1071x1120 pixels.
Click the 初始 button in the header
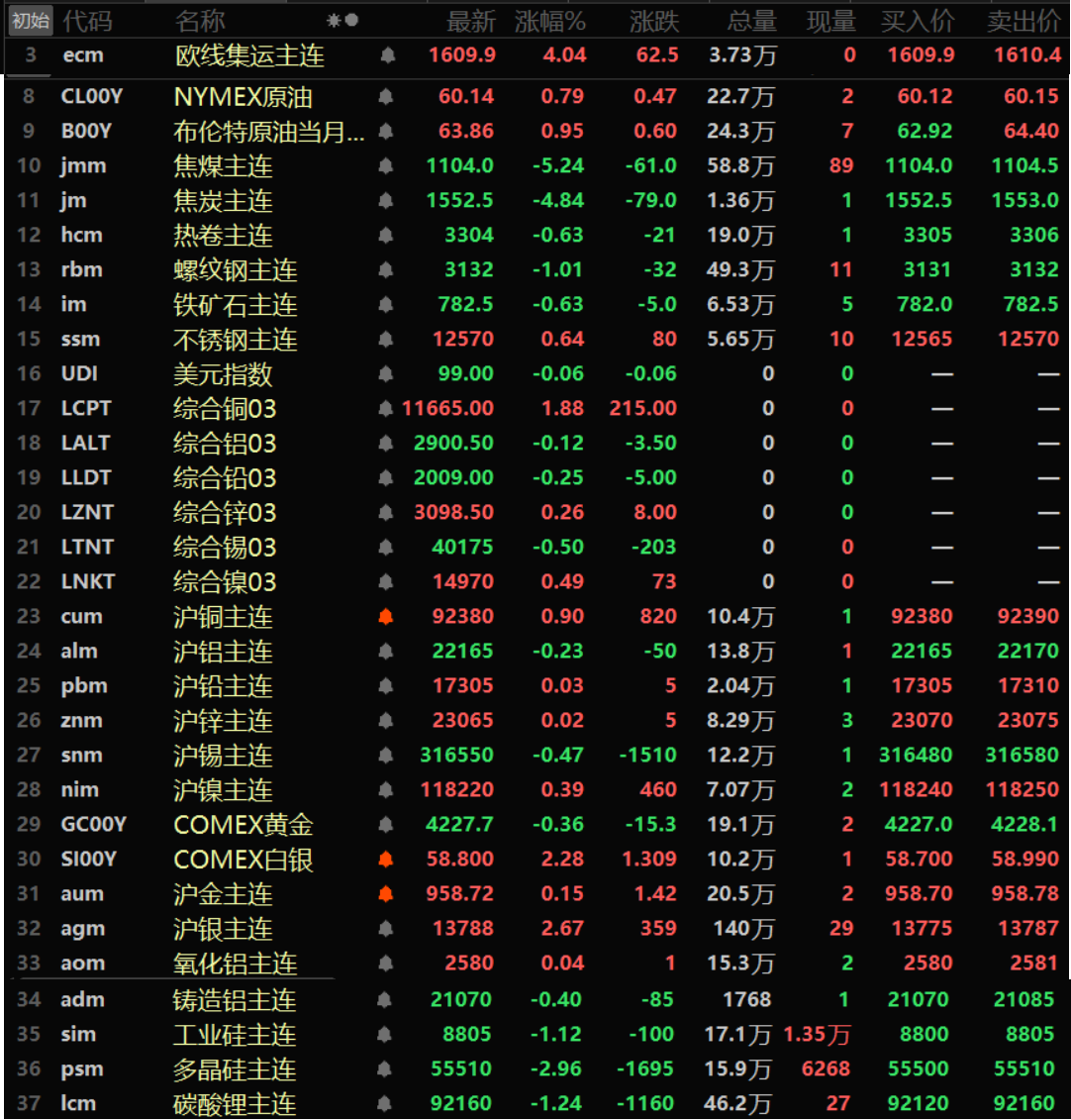31,20
